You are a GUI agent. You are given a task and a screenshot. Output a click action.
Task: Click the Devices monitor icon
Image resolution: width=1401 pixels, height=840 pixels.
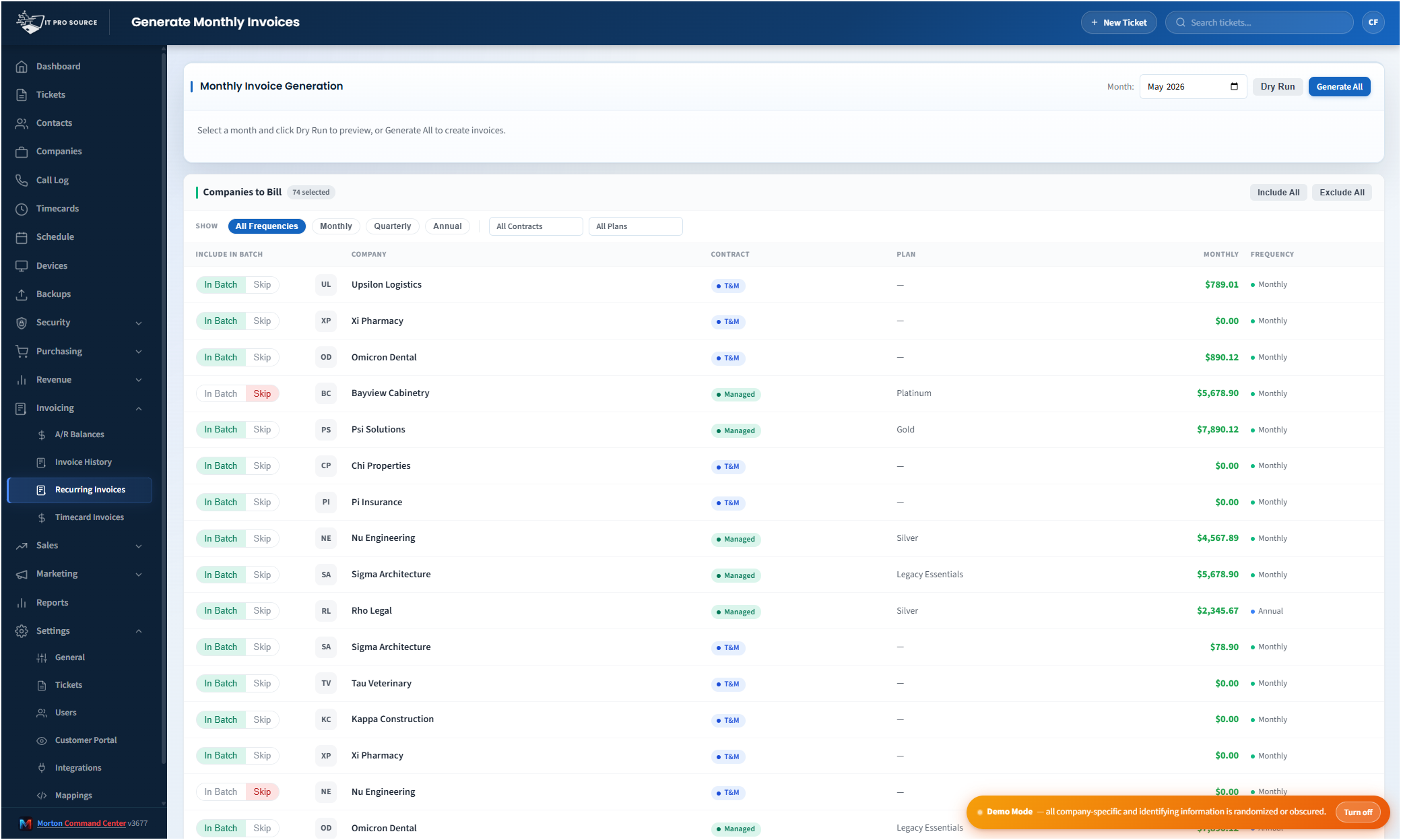[22, 266]
